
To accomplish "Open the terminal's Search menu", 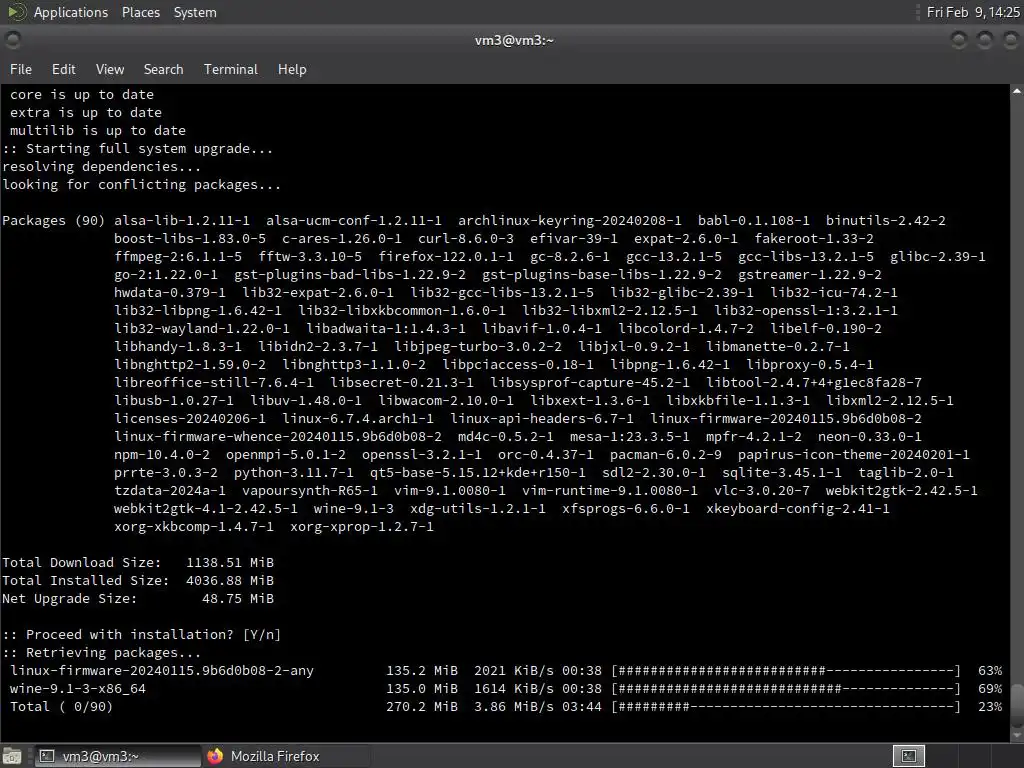I will pos(163,69).
